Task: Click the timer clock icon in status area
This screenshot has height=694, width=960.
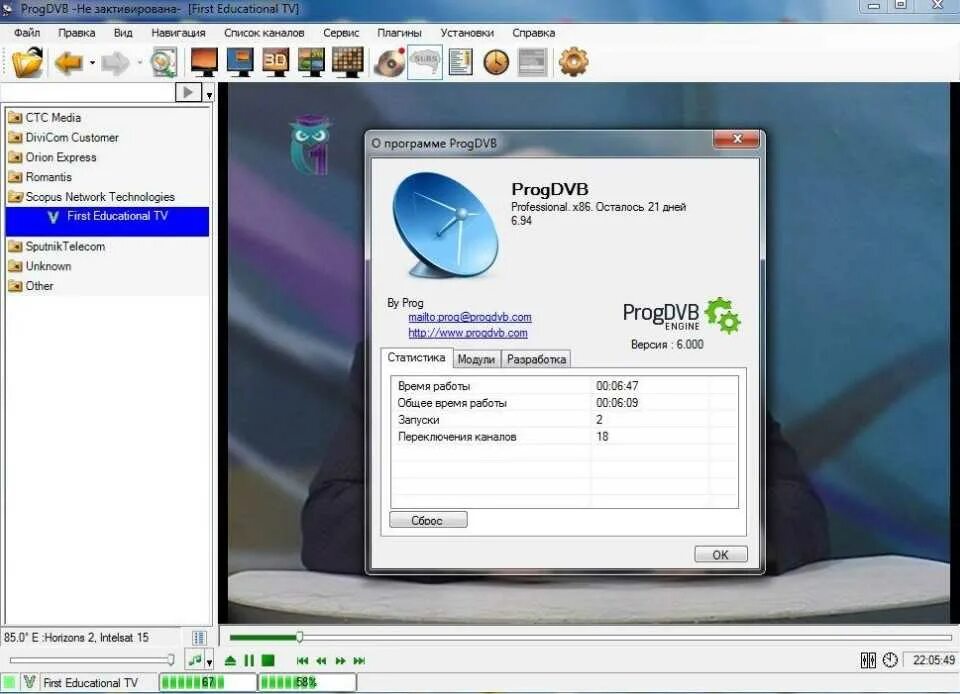Action: pos(890,660)
